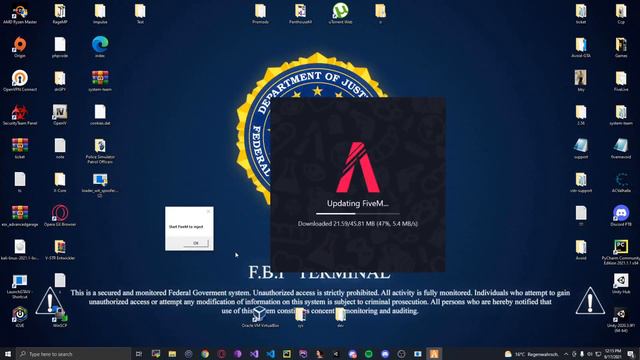
Task: Select the phpcode file on the desktop
Action: click(60, 47)
